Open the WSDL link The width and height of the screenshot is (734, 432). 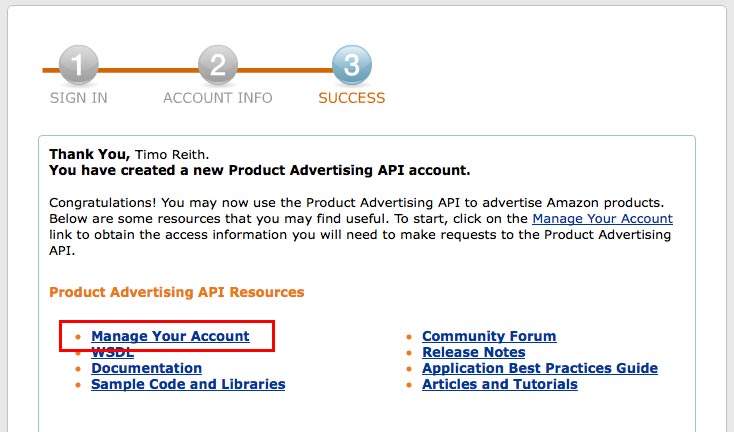112,353
